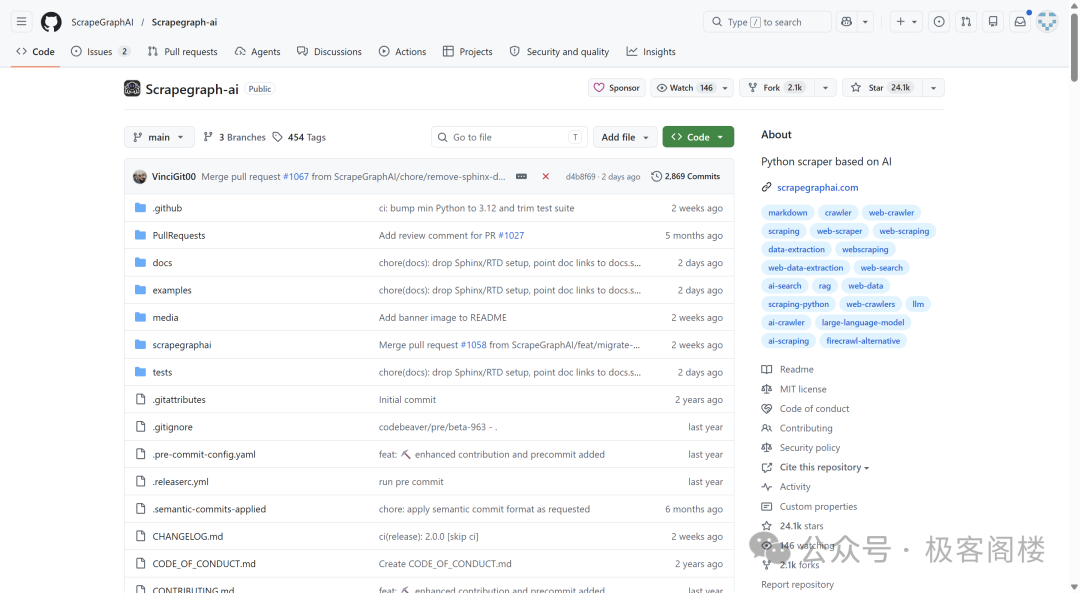Image resolution: width=1080 pixels, height=593 pixels.
Task: Click the Code of conduct heart icon
Action: pos(767,408)
